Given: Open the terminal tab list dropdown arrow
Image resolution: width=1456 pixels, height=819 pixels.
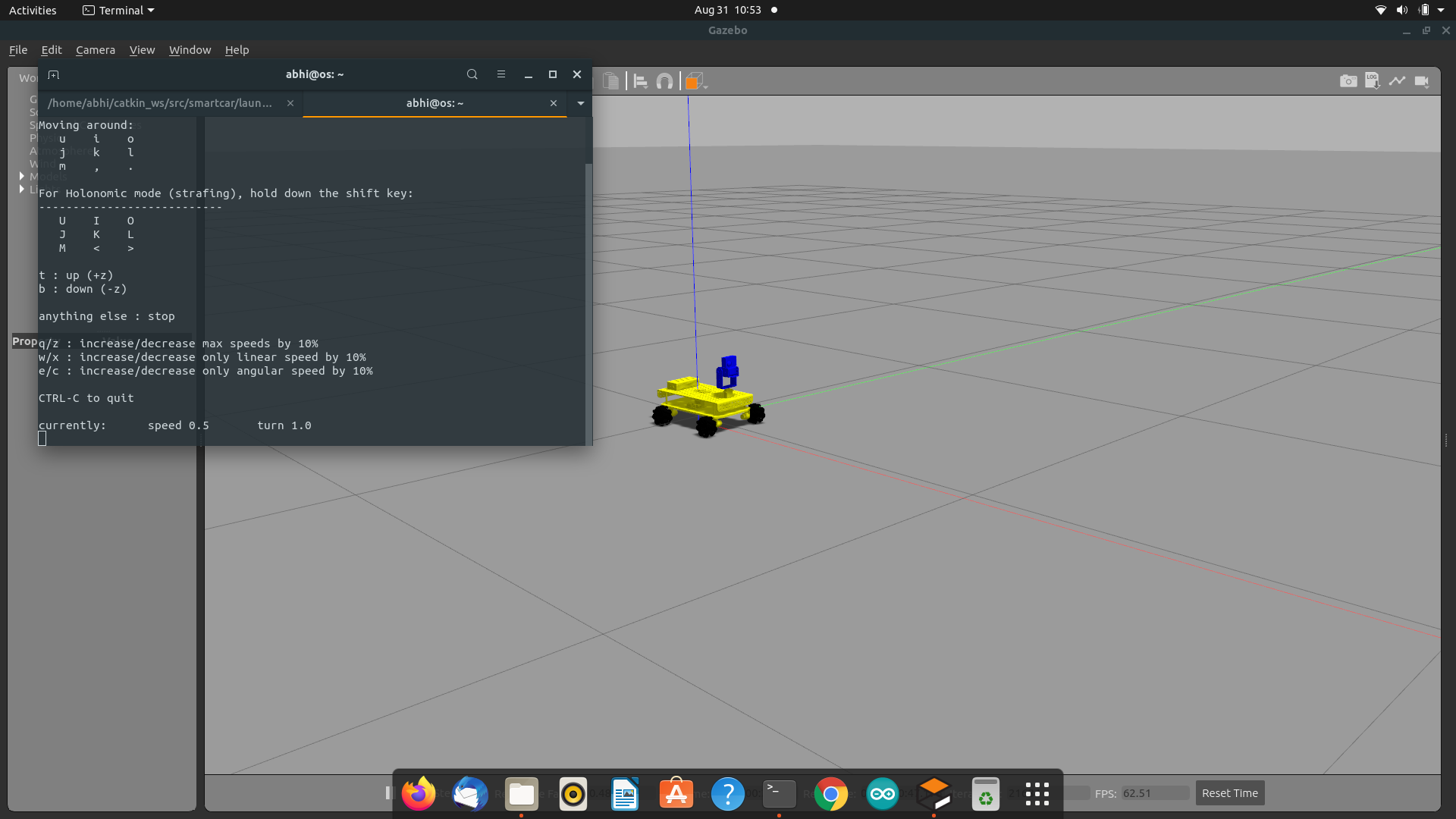Looking at the screenshot, I should pyautogui.click(x=580, y=103).
